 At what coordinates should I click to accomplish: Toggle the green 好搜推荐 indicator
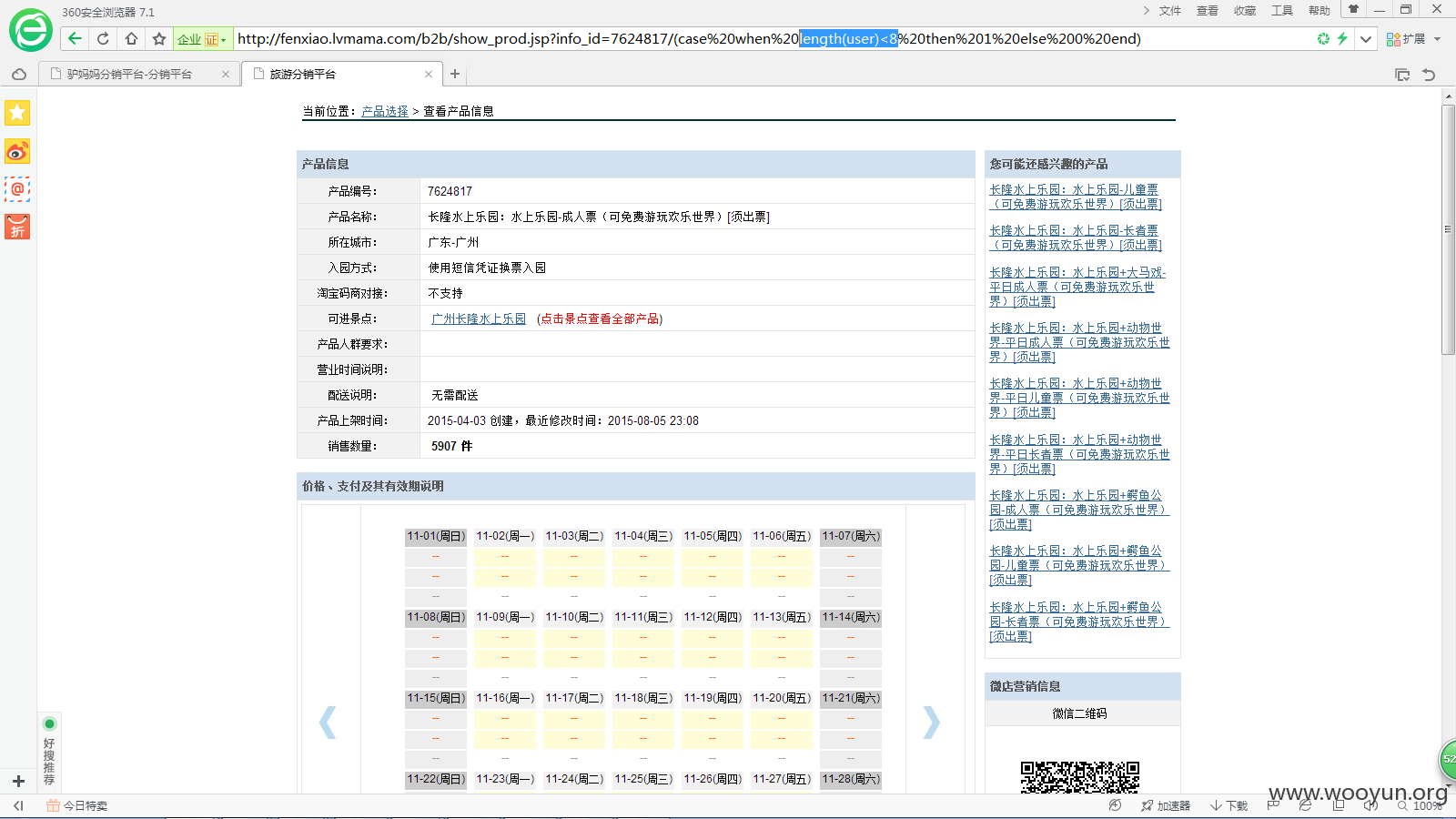pos(49,723)
